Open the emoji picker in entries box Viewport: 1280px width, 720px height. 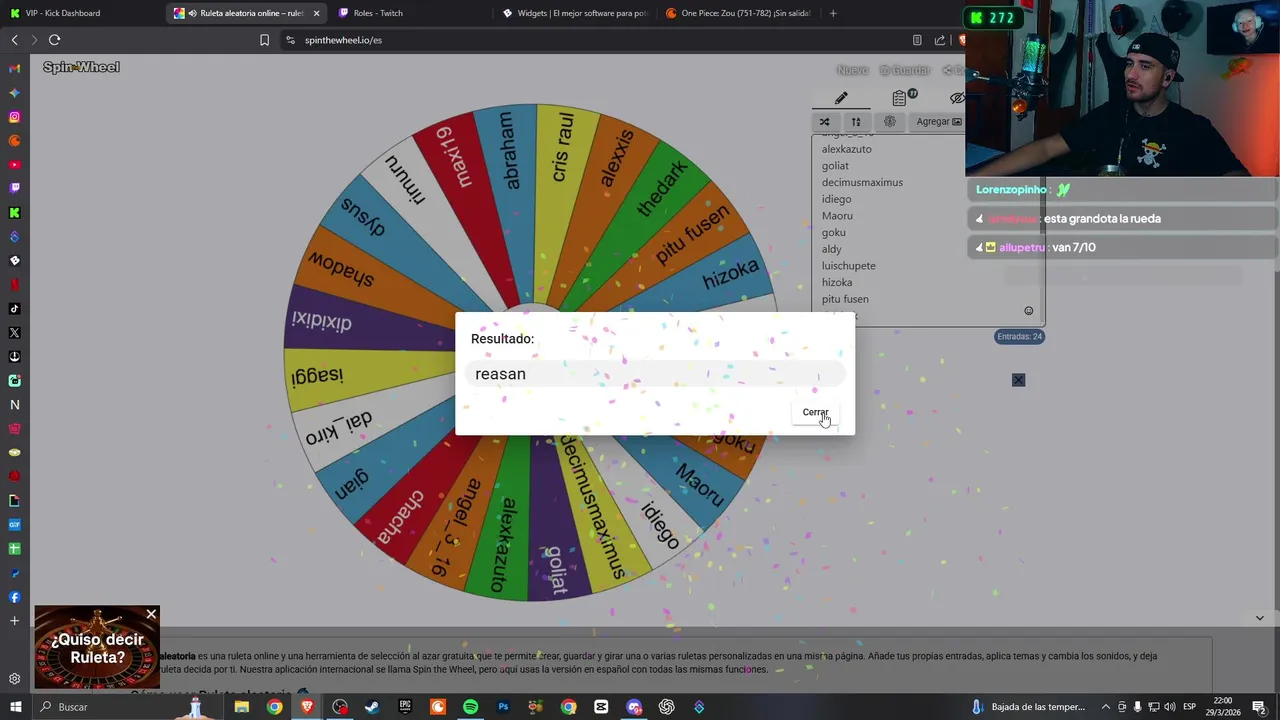tap(1028, 311)
